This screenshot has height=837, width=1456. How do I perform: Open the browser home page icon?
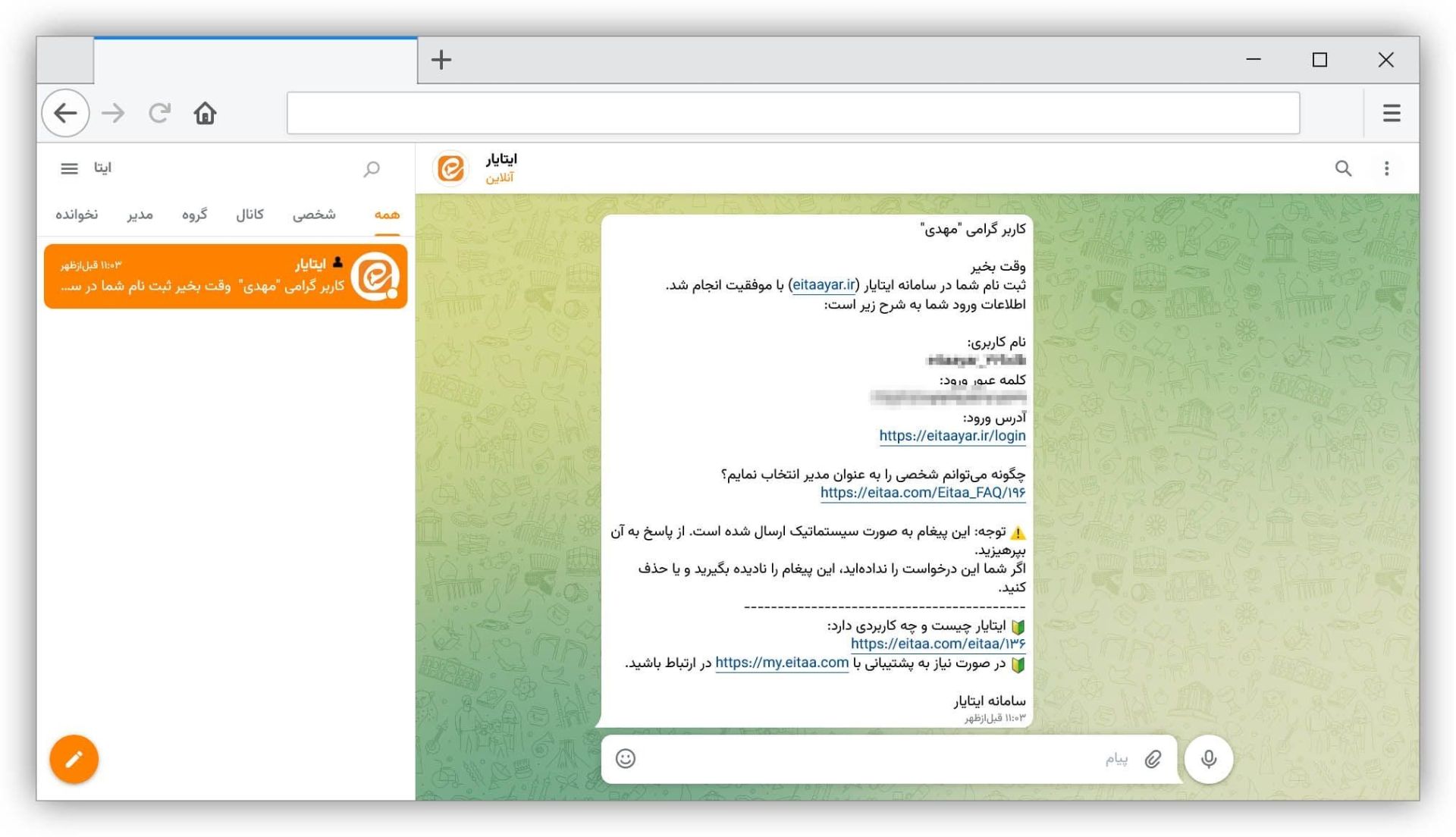(205, 113)
